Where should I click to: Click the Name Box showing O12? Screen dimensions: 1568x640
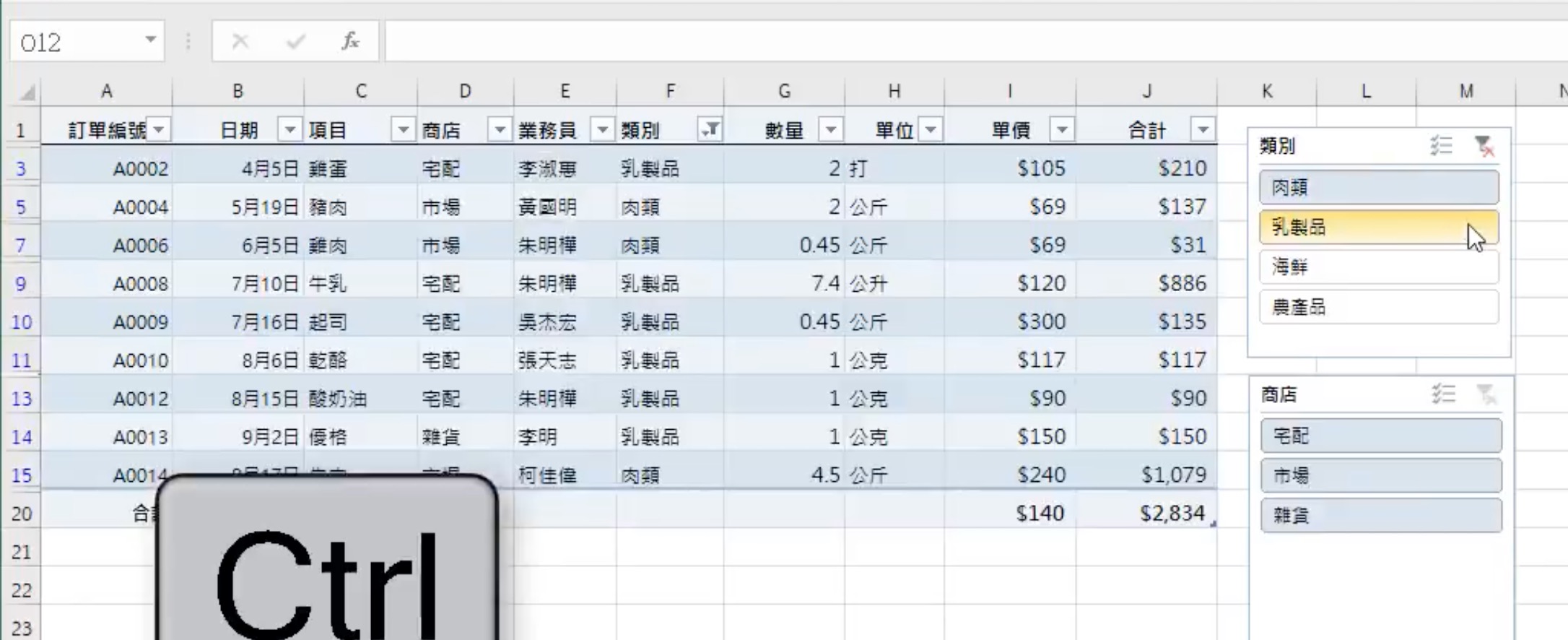coord(76,42)
